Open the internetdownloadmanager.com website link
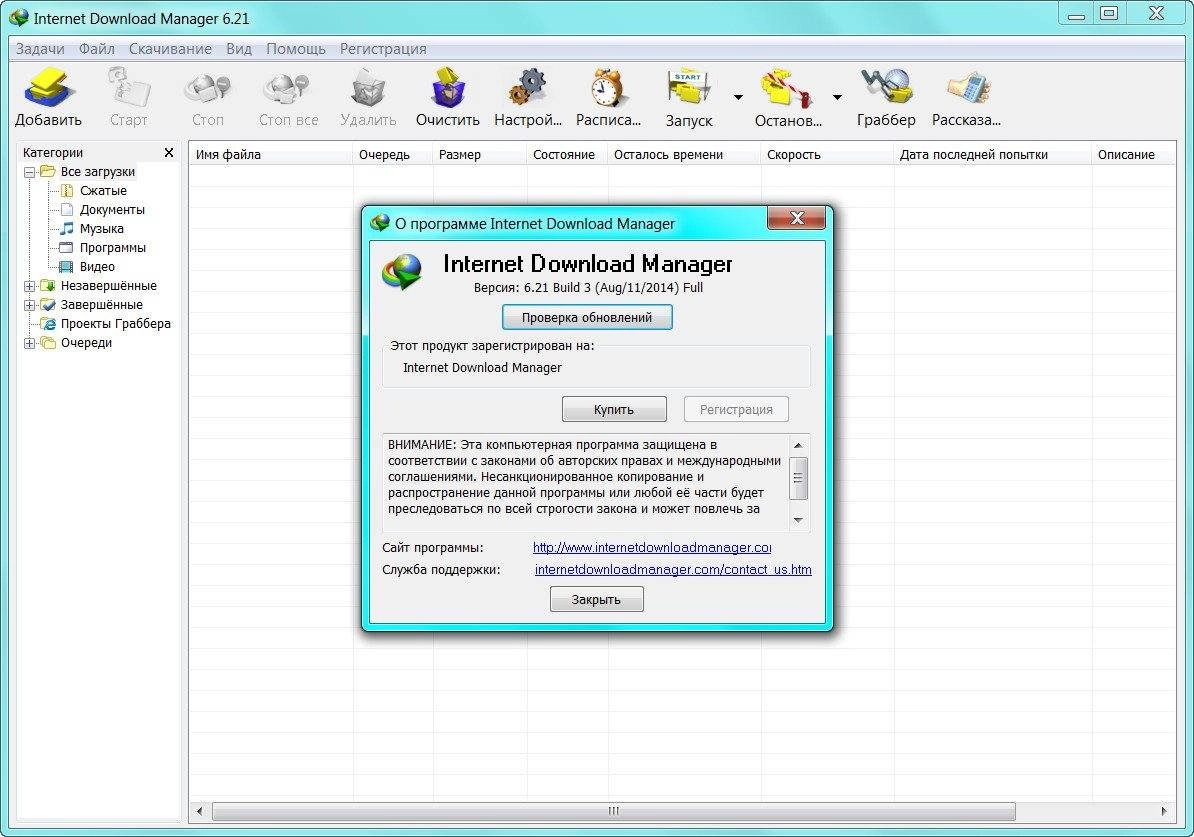Image resolution: width=1194 pixels, height=837 pixels. click(x=652, y=548)
